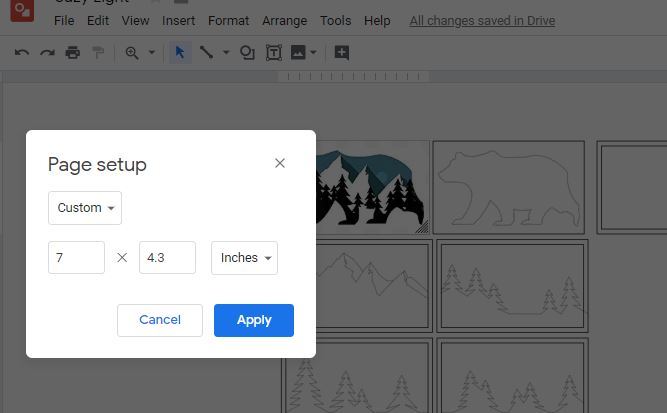667x413 pixels.
Task: Click the Paint format icon
Action: pos(98,53)
